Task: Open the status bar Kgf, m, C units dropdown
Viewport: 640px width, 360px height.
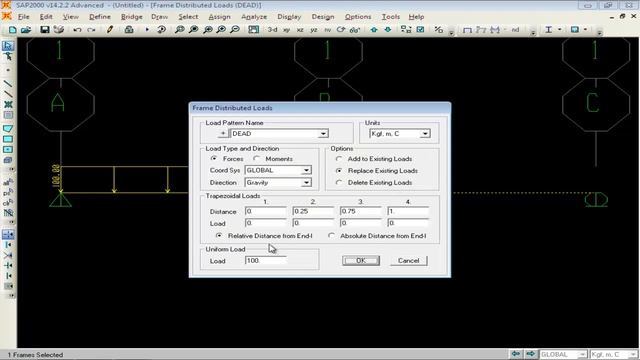Action: [632, 354]
